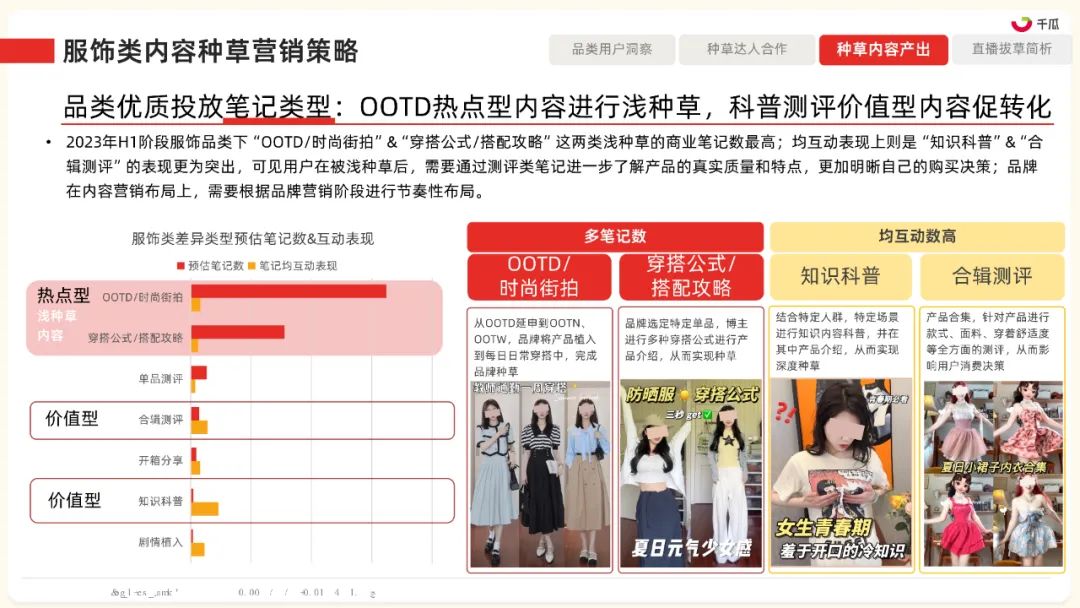The image size is (1080, 608).
Task: Click the 合辑测评 yellow label
Action: 993,277
